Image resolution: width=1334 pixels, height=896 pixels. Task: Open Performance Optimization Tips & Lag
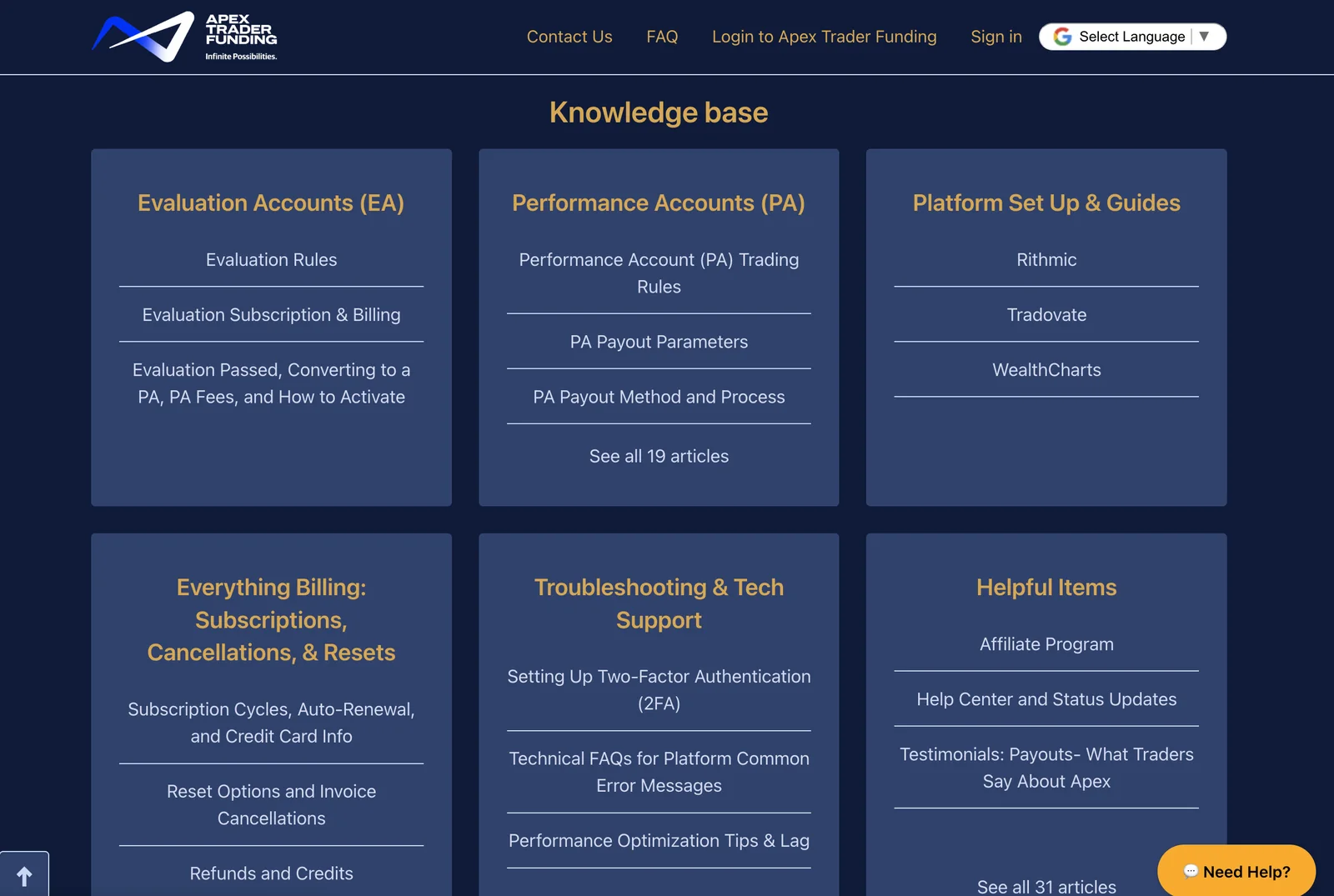point(659,841)
